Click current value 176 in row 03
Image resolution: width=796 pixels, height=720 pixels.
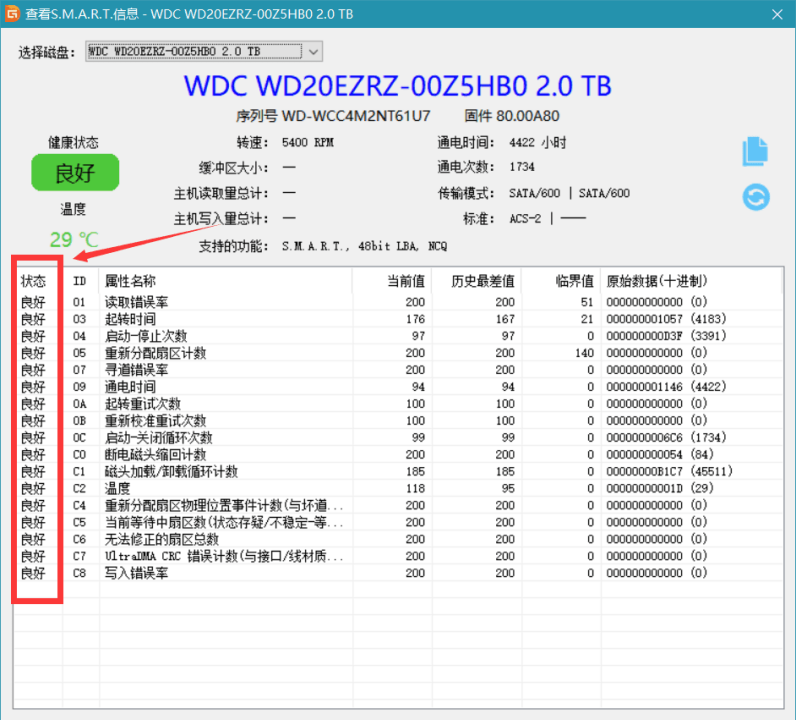tap(415, 319)
